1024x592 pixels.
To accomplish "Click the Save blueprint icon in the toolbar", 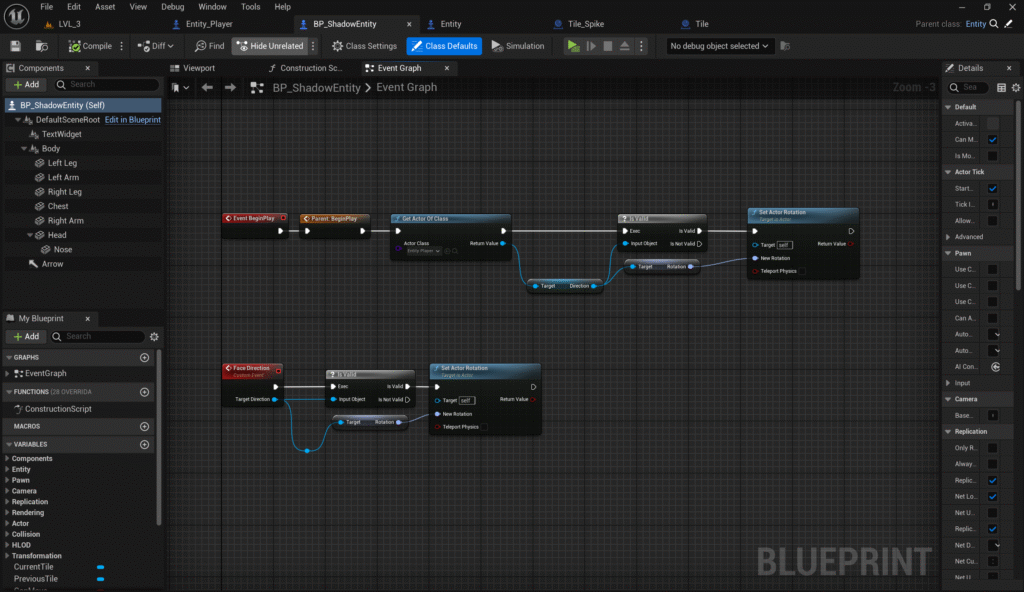I will [15, 46].
